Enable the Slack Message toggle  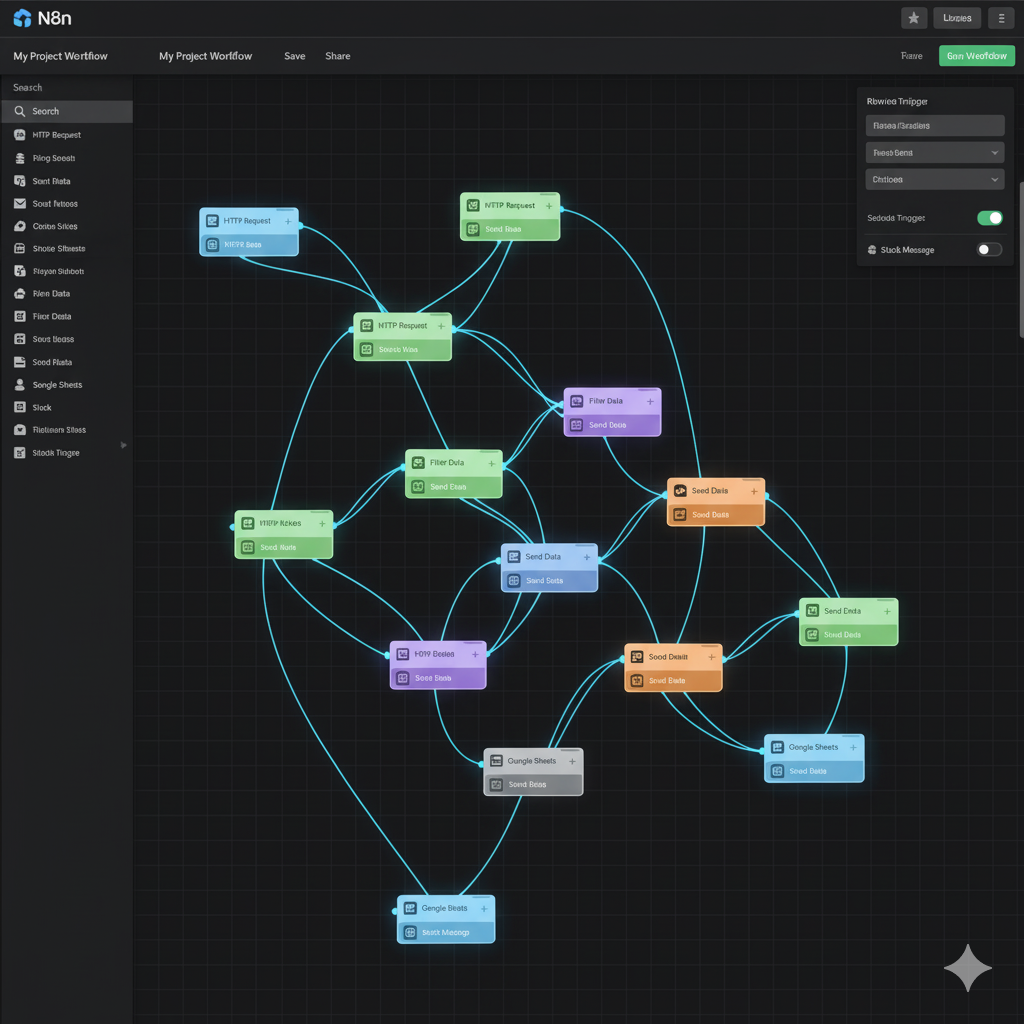989,249
